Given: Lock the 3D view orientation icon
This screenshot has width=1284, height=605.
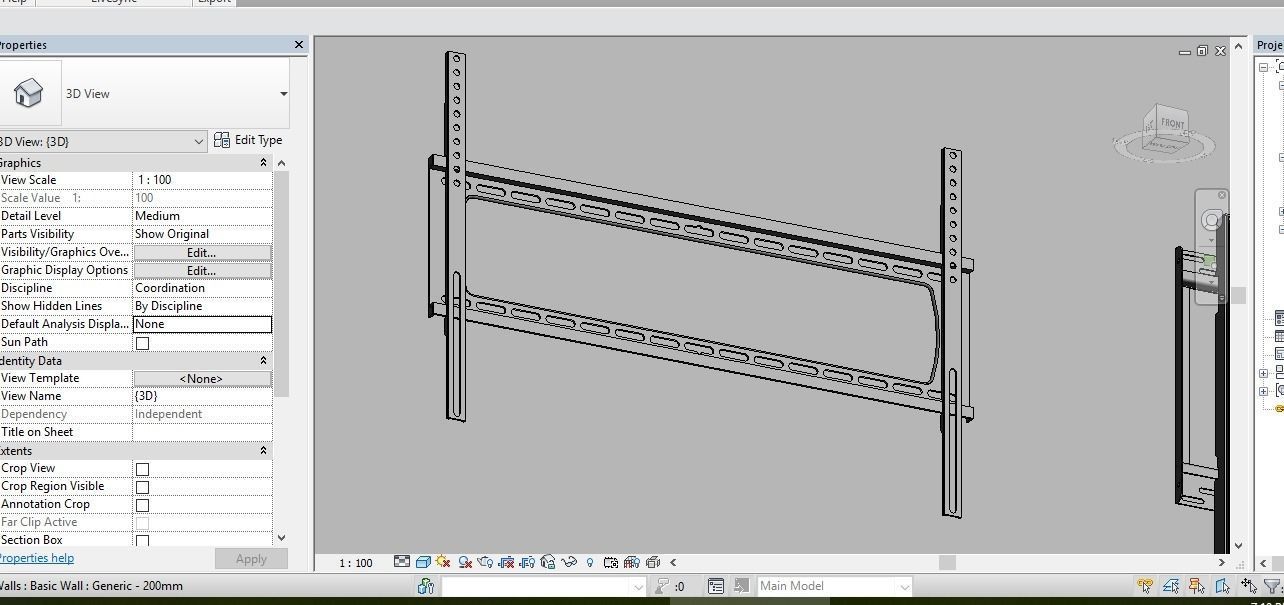Looking at the screenshot, I should pyautogui.click(x=550, y=562).
